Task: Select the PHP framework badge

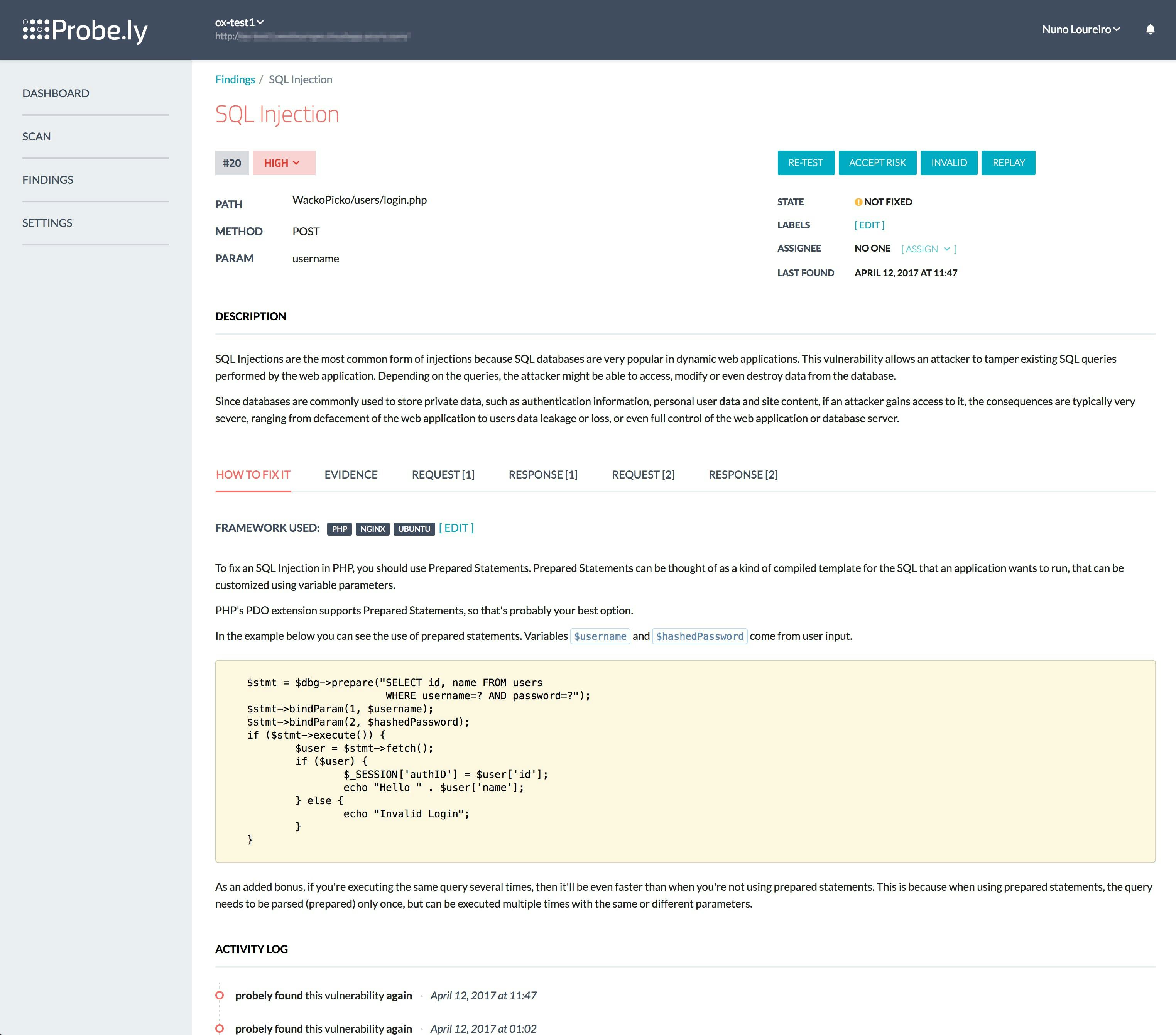Action: tap(340, 528)
